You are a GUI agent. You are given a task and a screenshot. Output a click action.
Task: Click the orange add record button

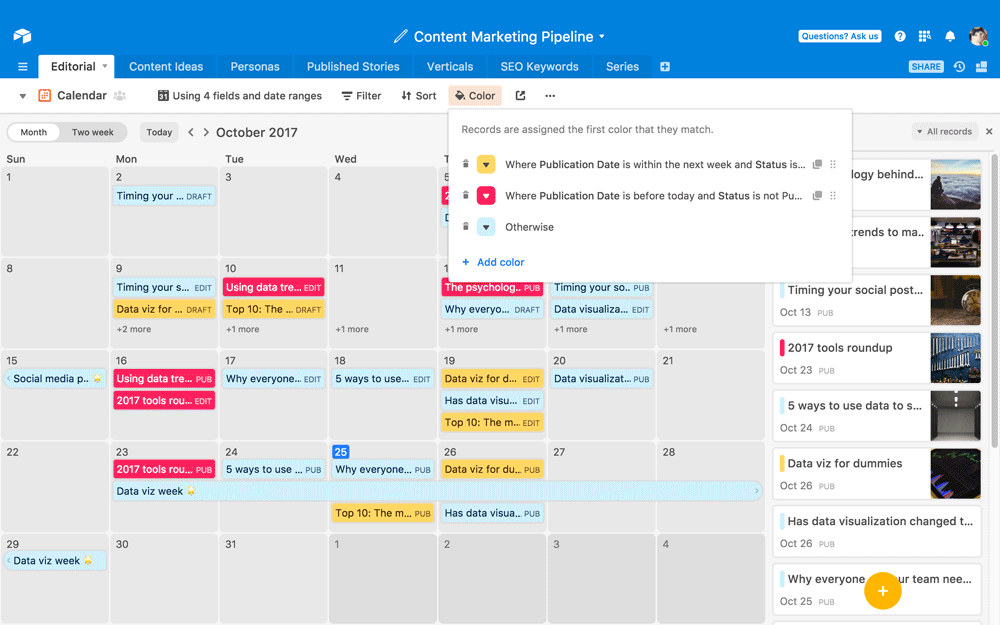click(883, 591)
